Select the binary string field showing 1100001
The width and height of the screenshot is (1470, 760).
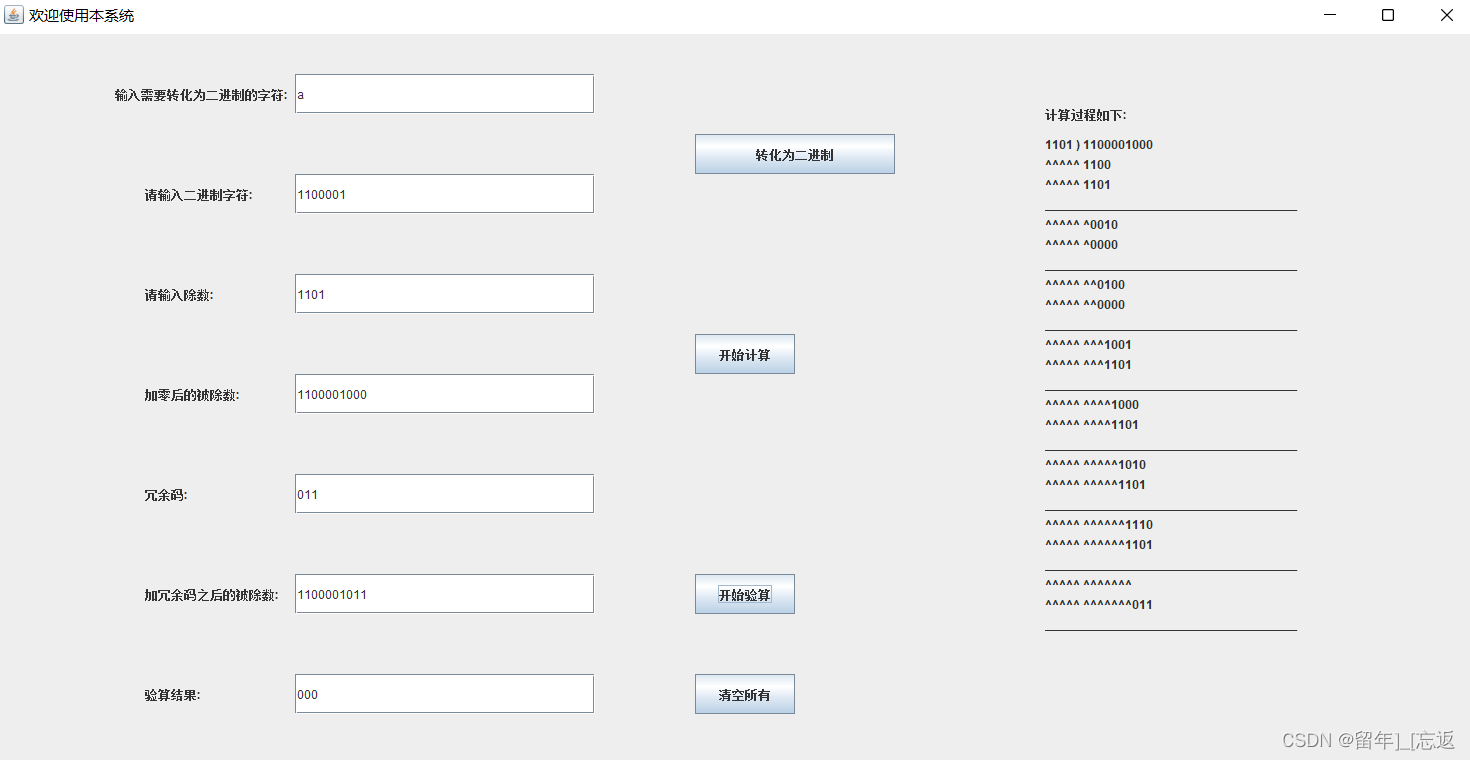pyautogui.click(x=444, y=194)
